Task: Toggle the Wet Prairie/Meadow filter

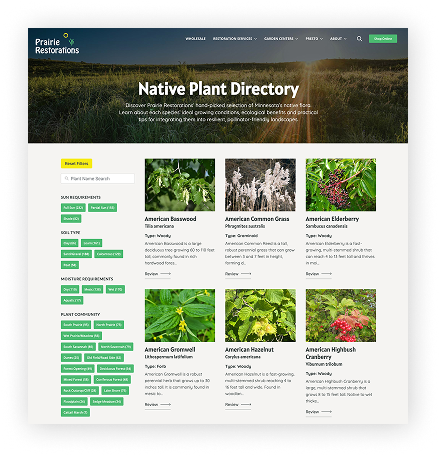Action: pyautogui.click(x=81, y=336)
